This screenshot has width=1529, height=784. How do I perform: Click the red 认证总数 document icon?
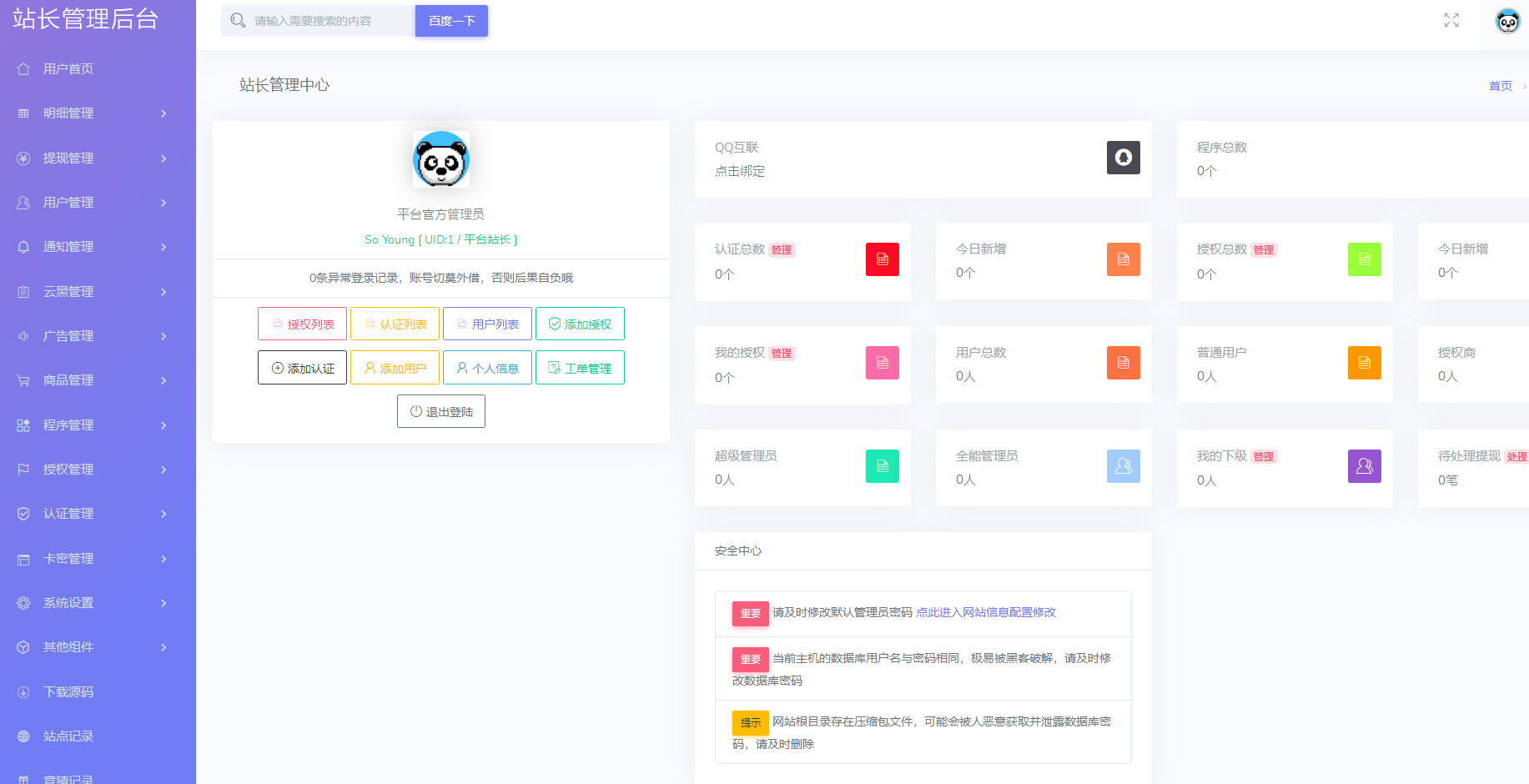(x=883, y=259)
